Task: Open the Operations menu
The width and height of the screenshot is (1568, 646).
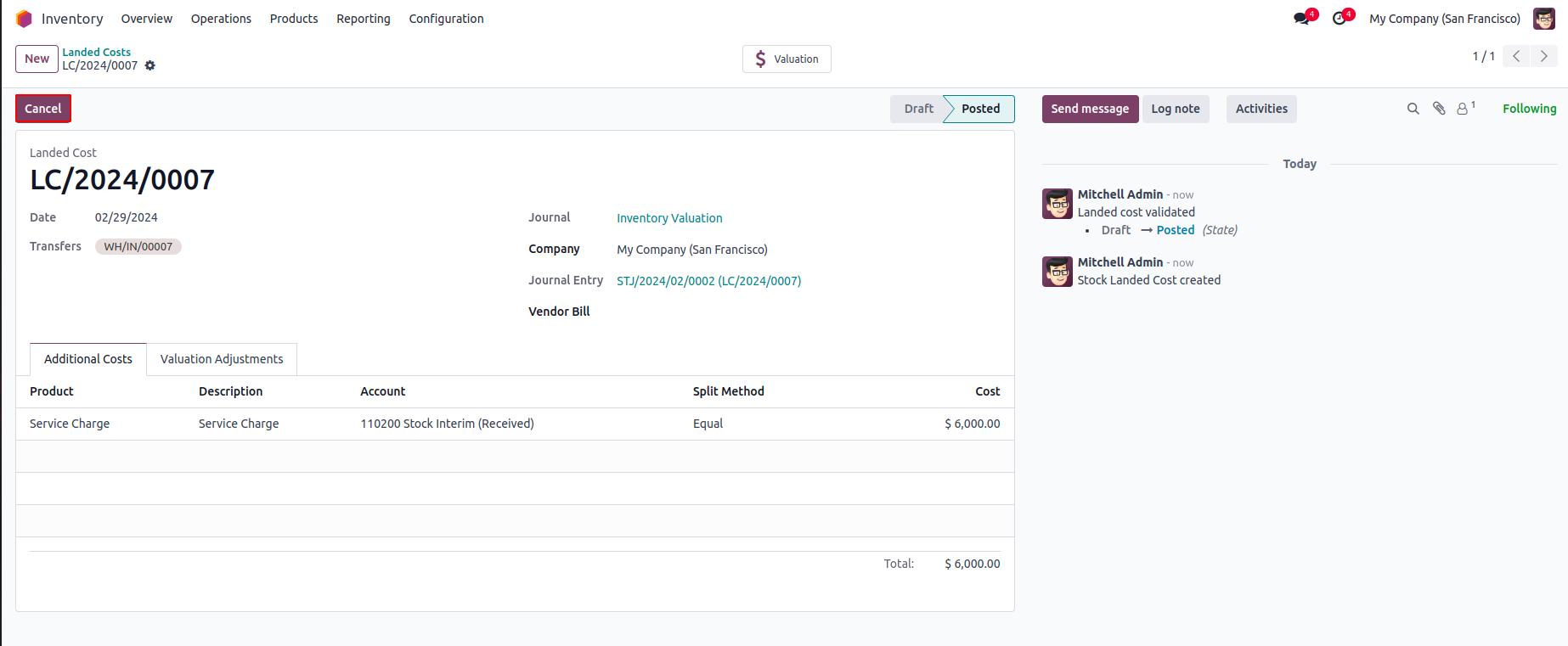Action: [221, 19]
